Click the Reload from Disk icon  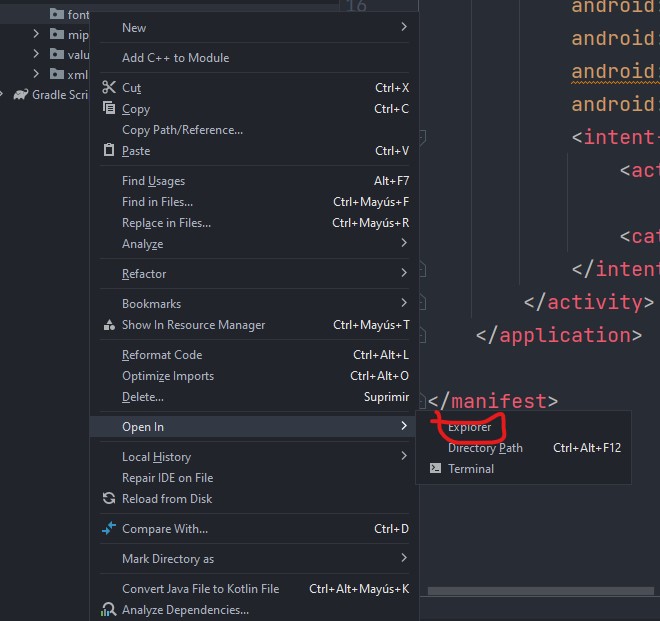click(109, 499)
